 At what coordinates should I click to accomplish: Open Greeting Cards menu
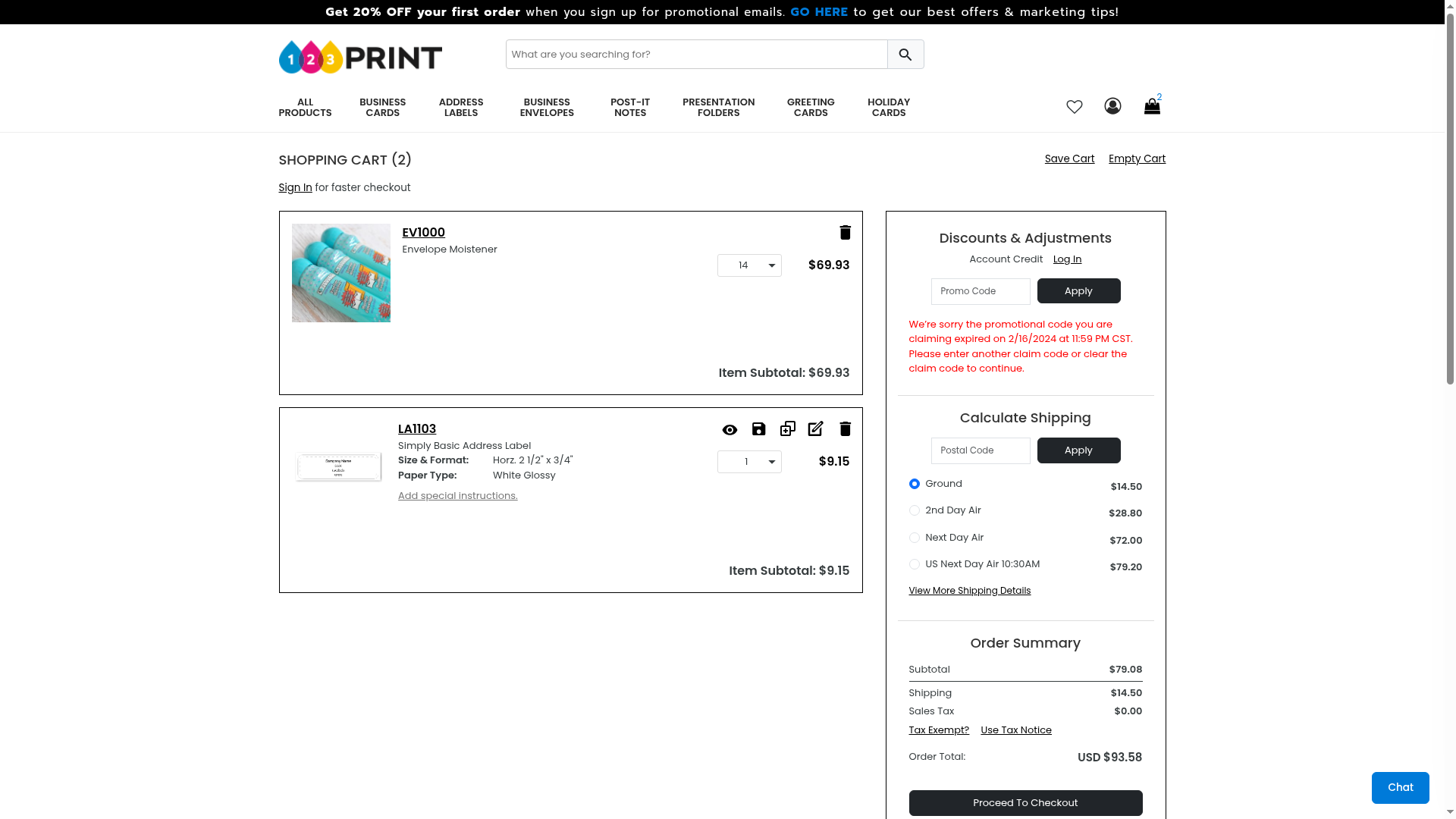810,108
